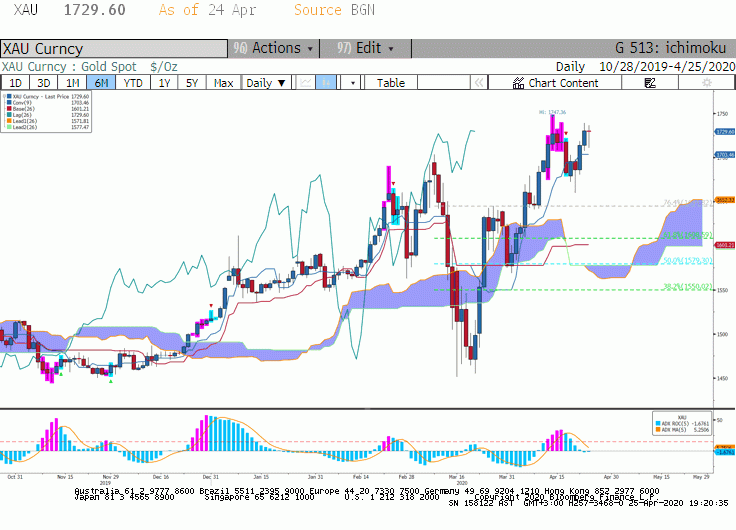Select the YTD time range
The height and width of the screenshot is (530, 736).
133,83
